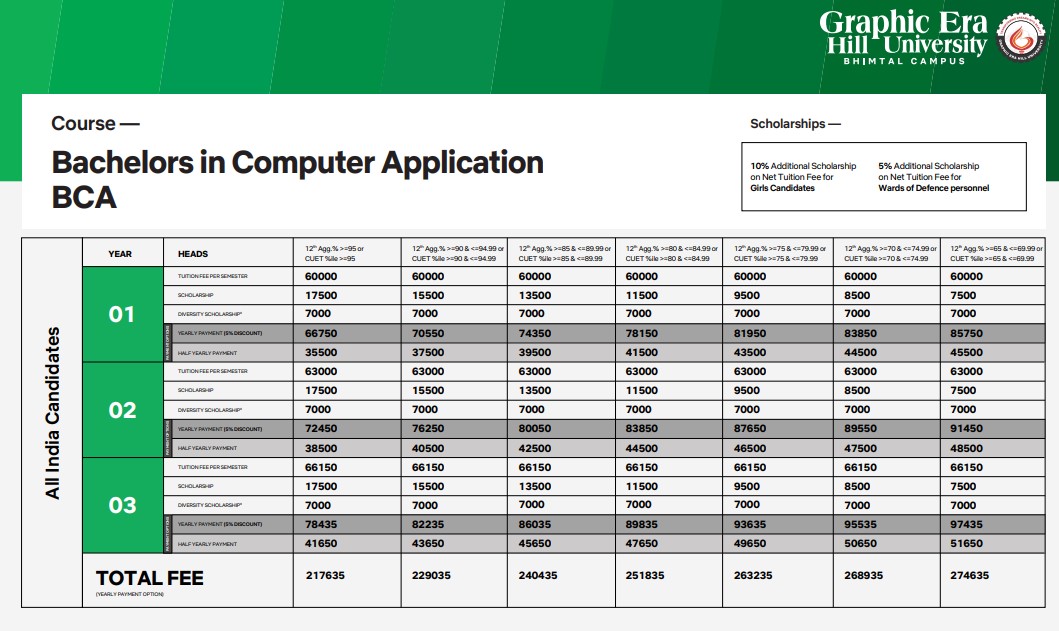
Task: Select year 03 yearly payment 97435
Action: pos(966,524)
